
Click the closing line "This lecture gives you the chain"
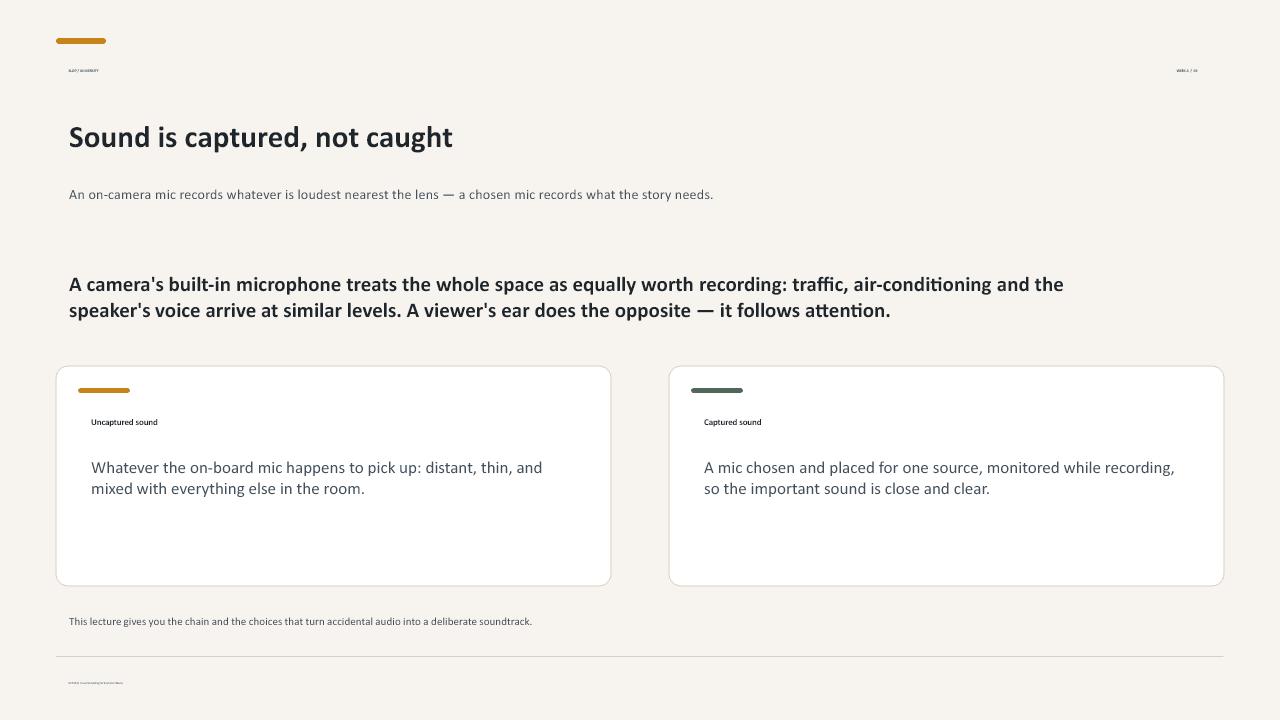click(300, 622)
